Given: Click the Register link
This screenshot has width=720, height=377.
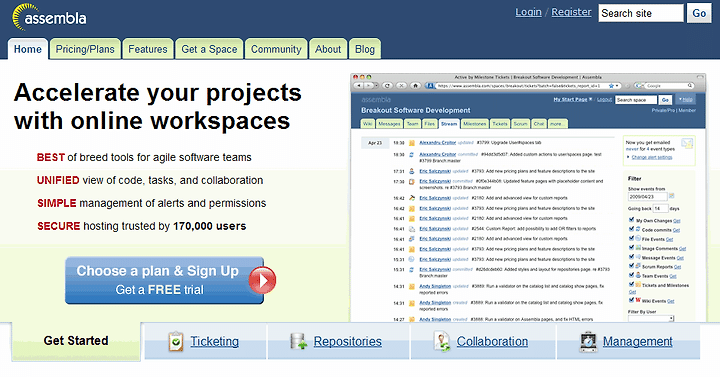Looking at the screenshot, I should (571, 12).
